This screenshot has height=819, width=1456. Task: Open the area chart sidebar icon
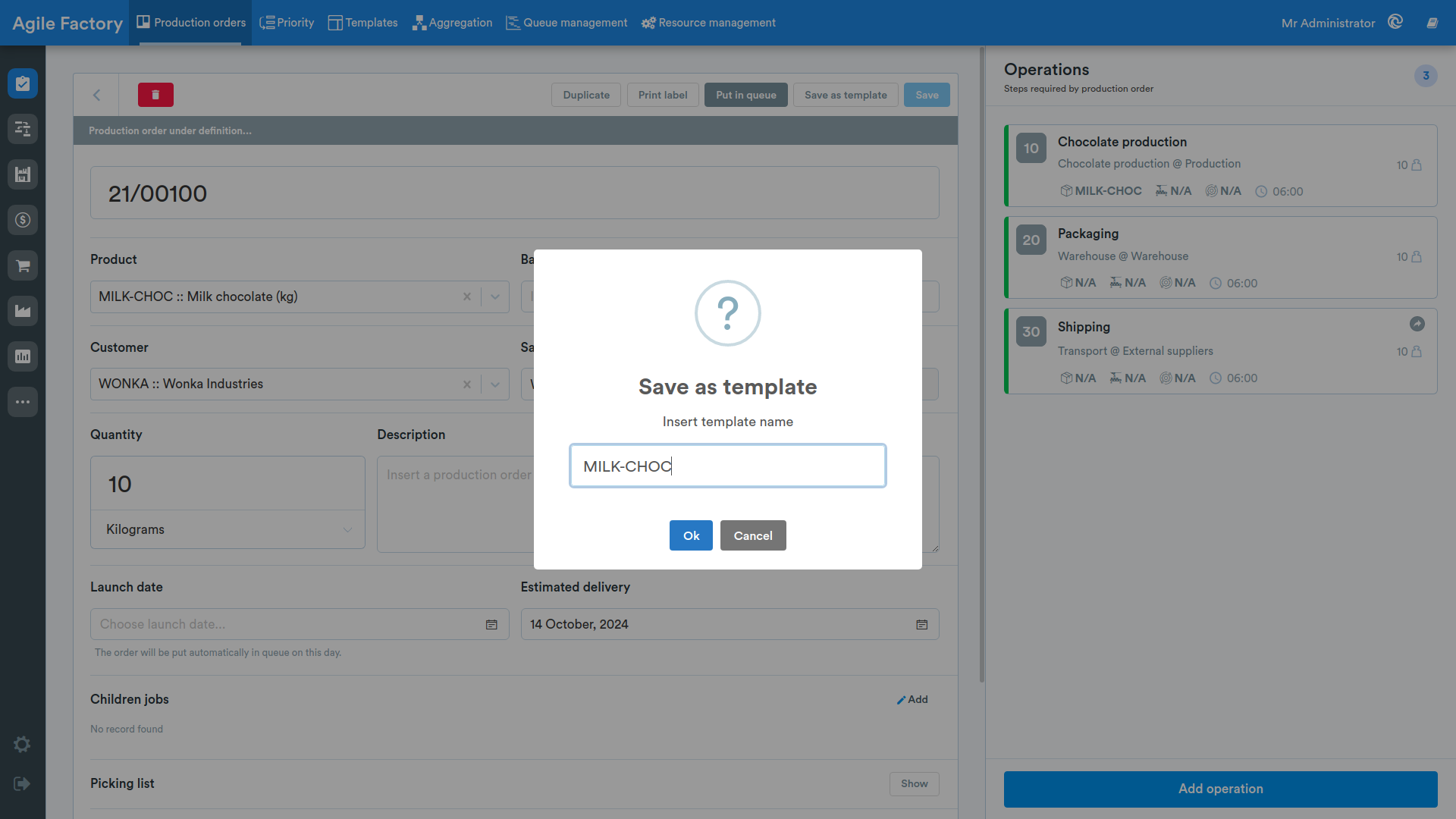tap(23, 311)
